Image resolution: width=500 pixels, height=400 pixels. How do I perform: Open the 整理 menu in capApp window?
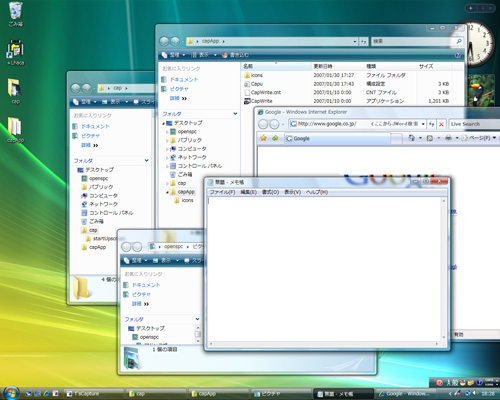pos(173,55)
